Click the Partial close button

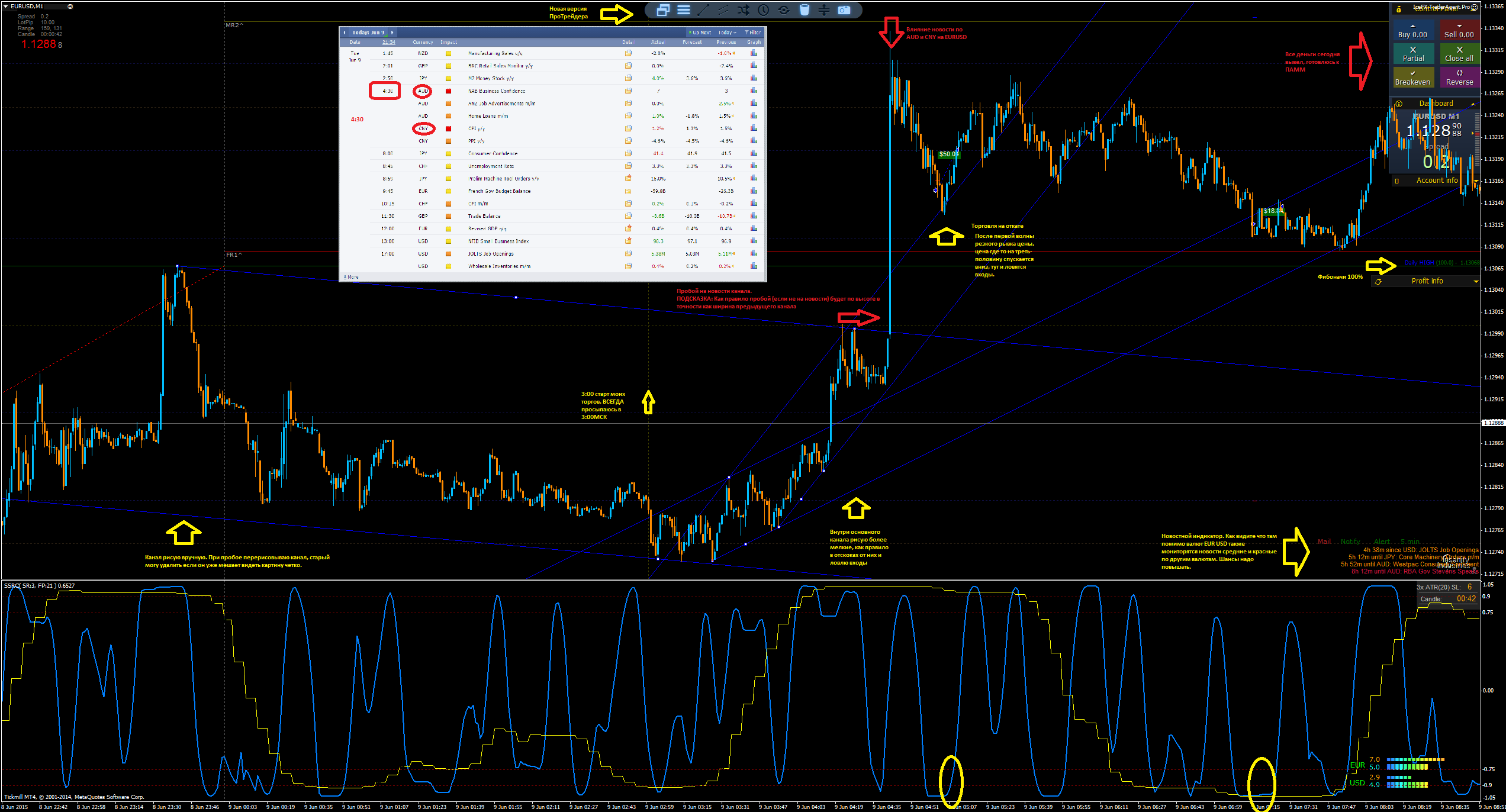(x=1412, y=54)
